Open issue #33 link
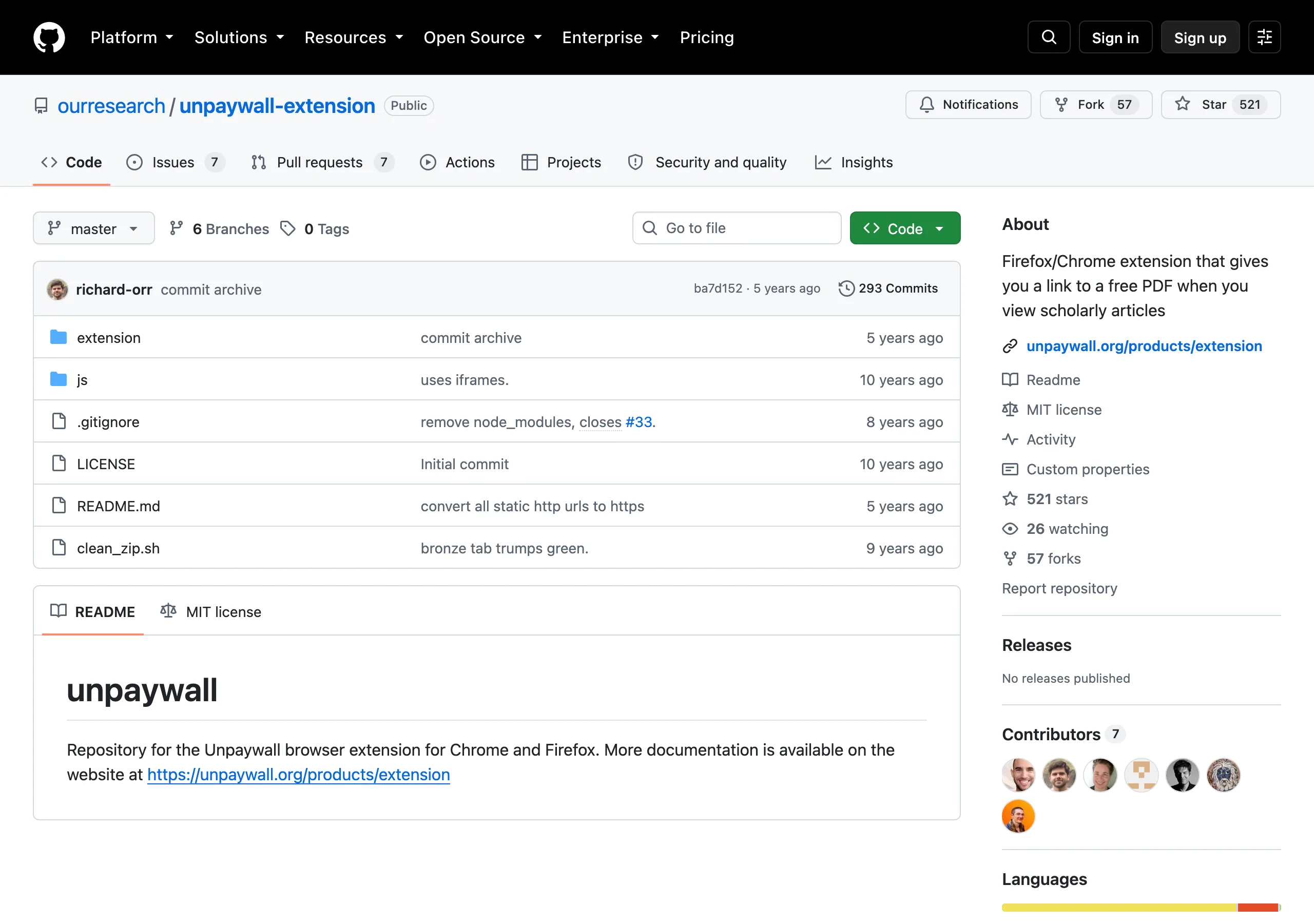The height and width of the screenshot is (924, 1314). tap(639, 422)
